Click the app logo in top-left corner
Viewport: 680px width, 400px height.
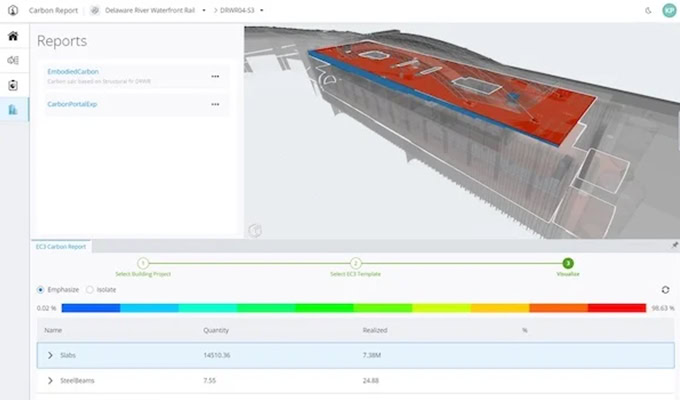[13, 10]
